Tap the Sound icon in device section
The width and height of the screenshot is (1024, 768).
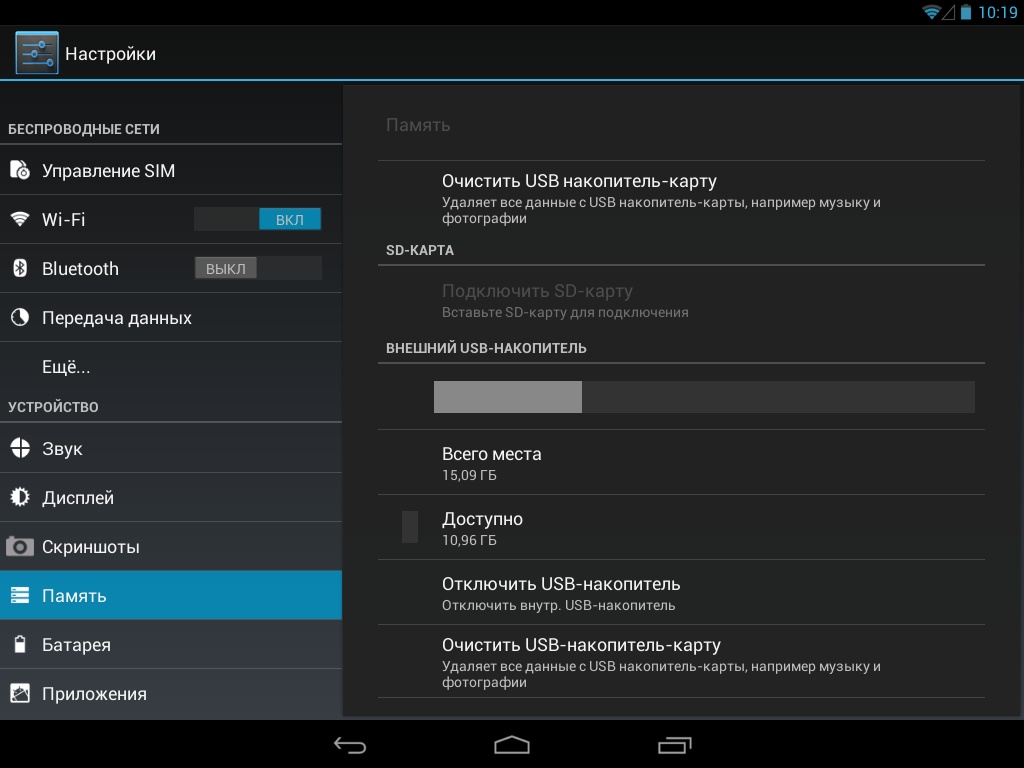point(20,448)
